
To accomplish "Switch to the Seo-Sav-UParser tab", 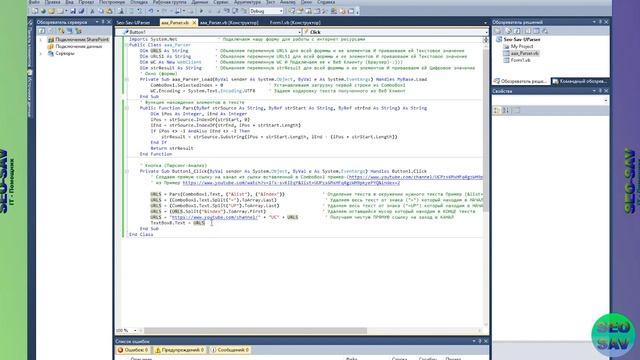I will click(133, 22).
